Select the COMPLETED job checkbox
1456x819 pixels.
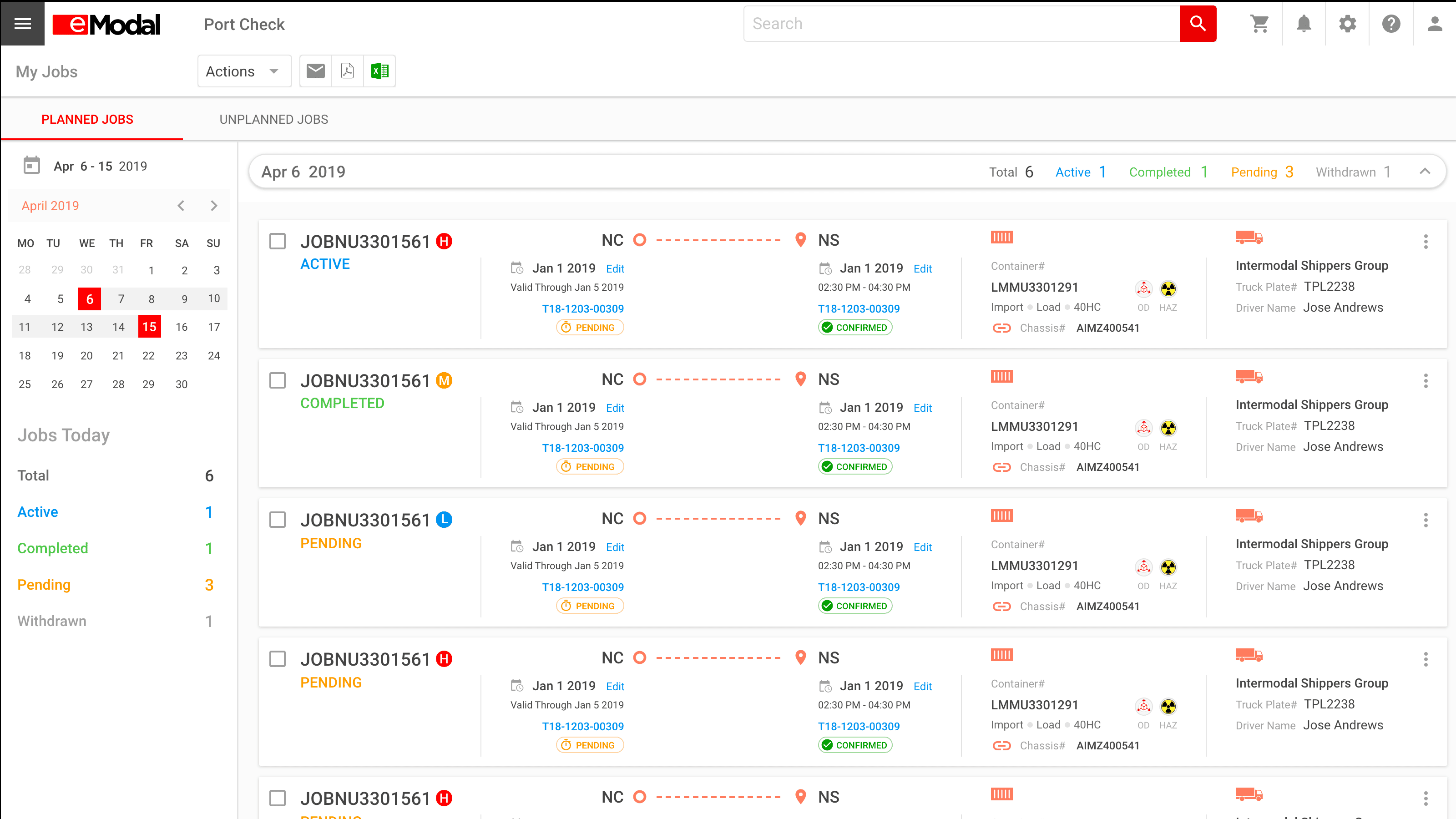pyautogui.click(x=278, y=380)
